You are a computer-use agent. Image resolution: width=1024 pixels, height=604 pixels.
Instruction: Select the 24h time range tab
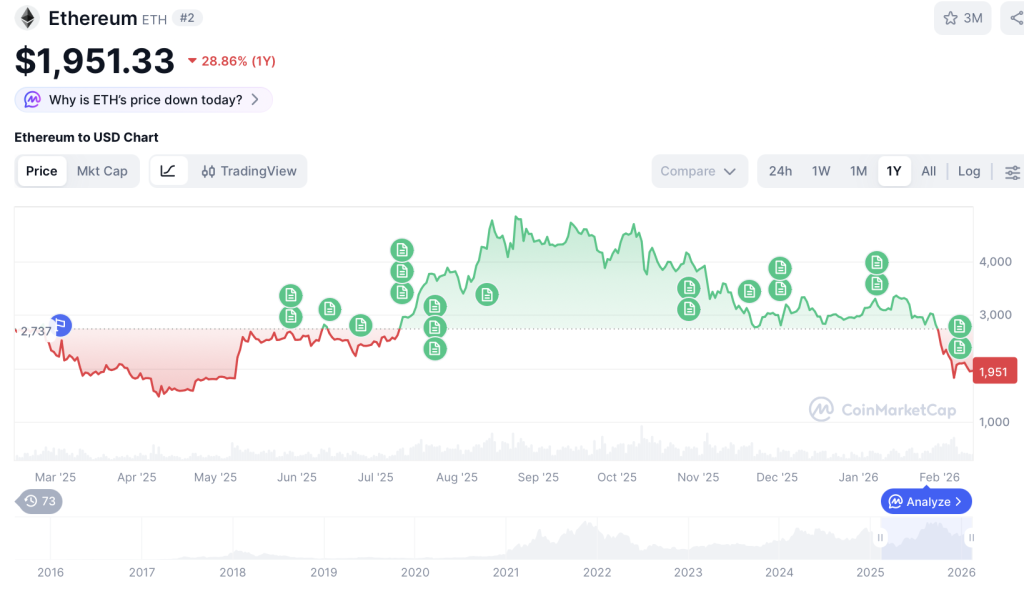pos(780,171)
